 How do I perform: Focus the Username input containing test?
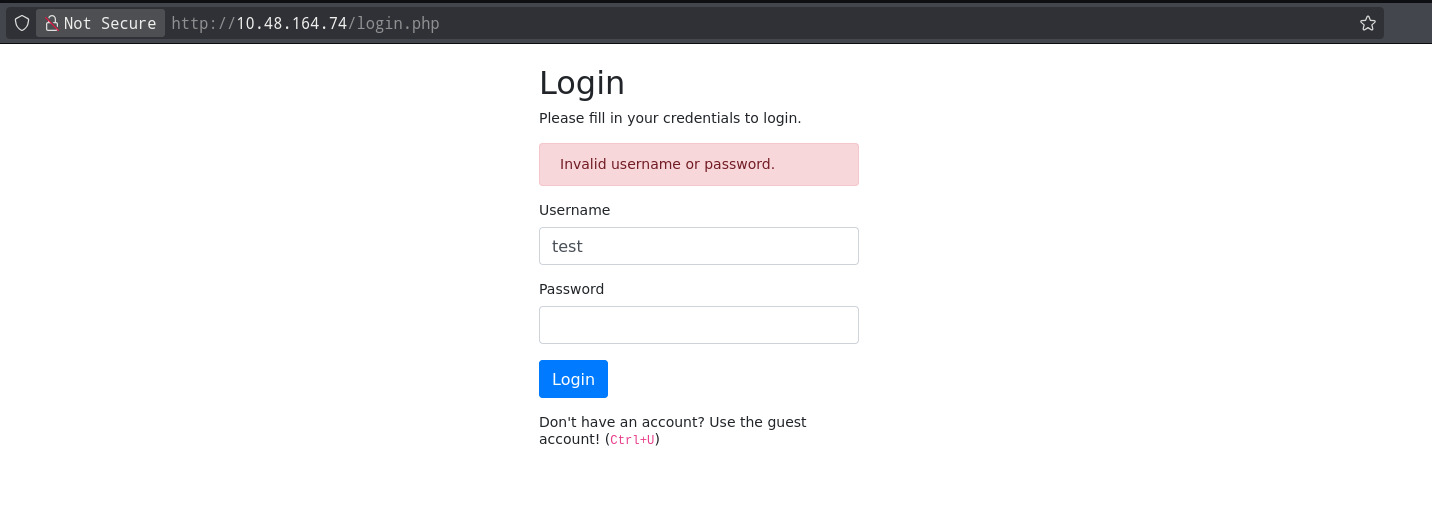click(x=698, y=246)
